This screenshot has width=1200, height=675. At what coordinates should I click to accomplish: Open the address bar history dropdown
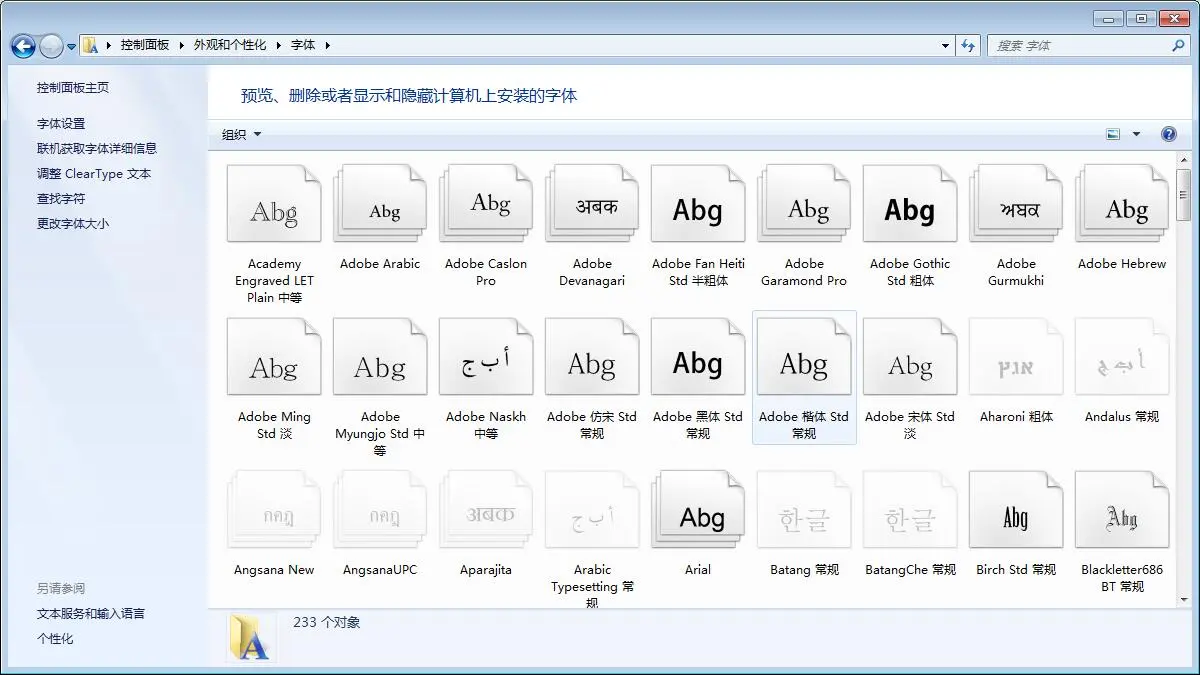(946, 45)
